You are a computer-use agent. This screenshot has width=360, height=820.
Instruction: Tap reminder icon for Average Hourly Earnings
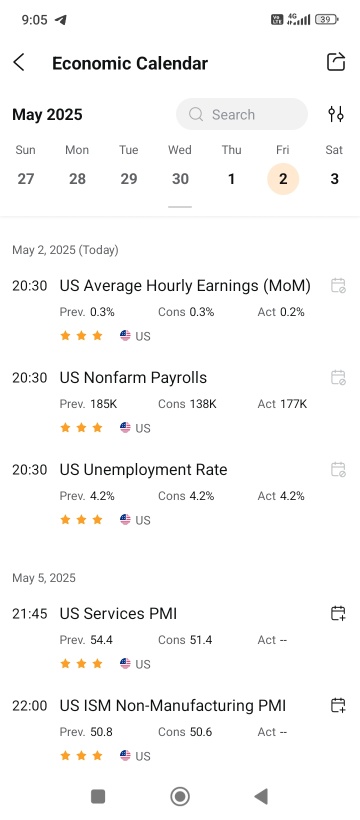point(338,286)
